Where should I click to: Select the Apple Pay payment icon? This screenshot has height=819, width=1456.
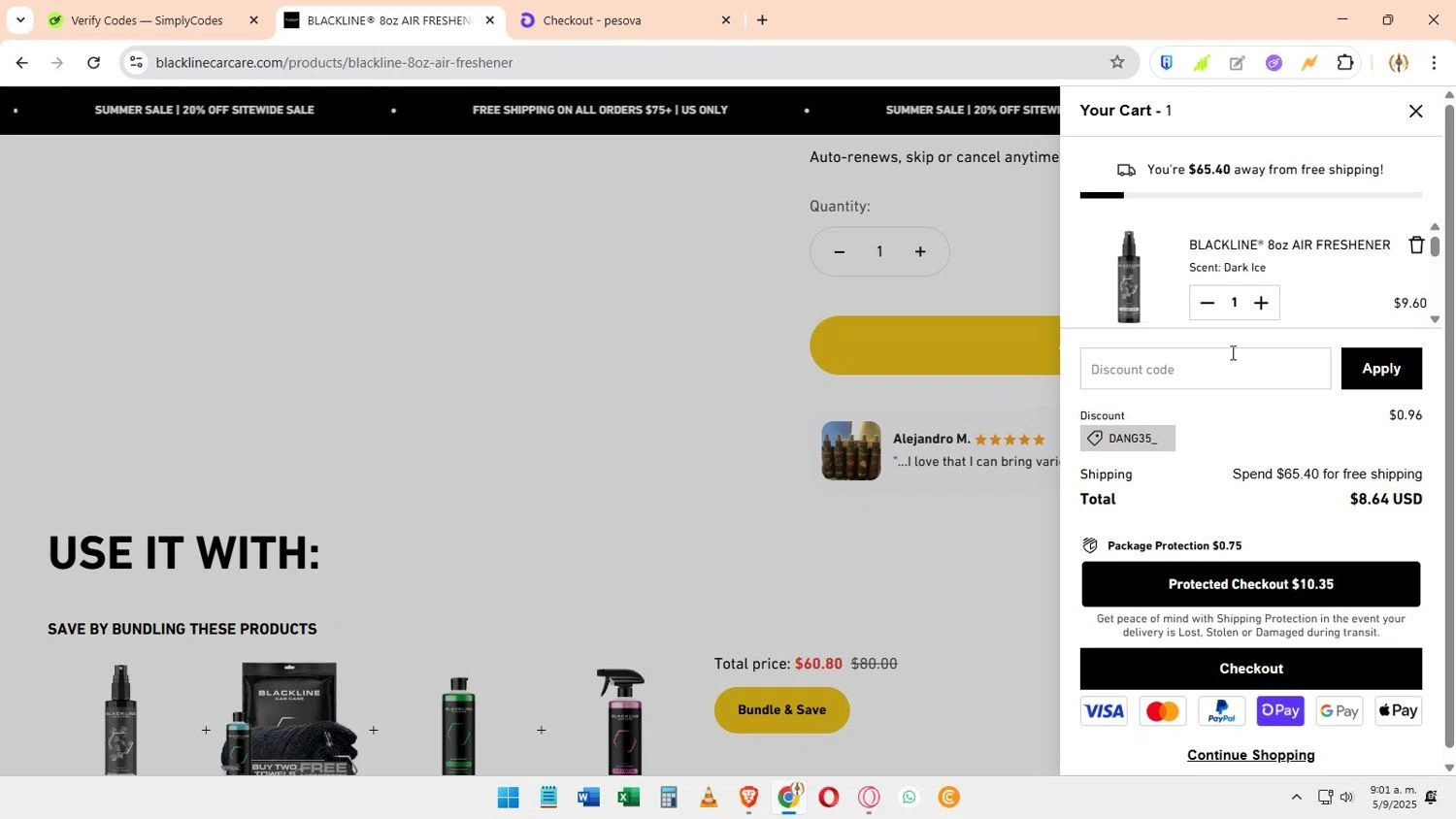click(x=1398, y=711)
